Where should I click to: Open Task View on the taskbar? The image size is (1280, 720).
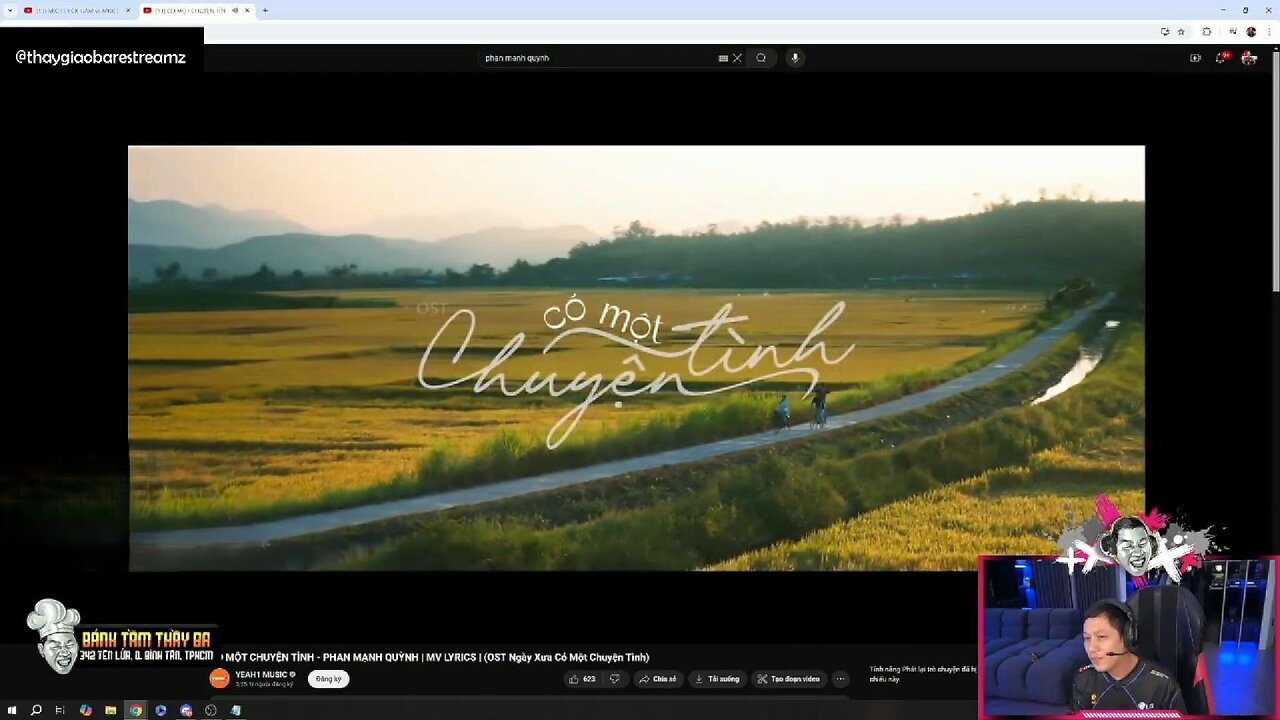tap(60, 710)
